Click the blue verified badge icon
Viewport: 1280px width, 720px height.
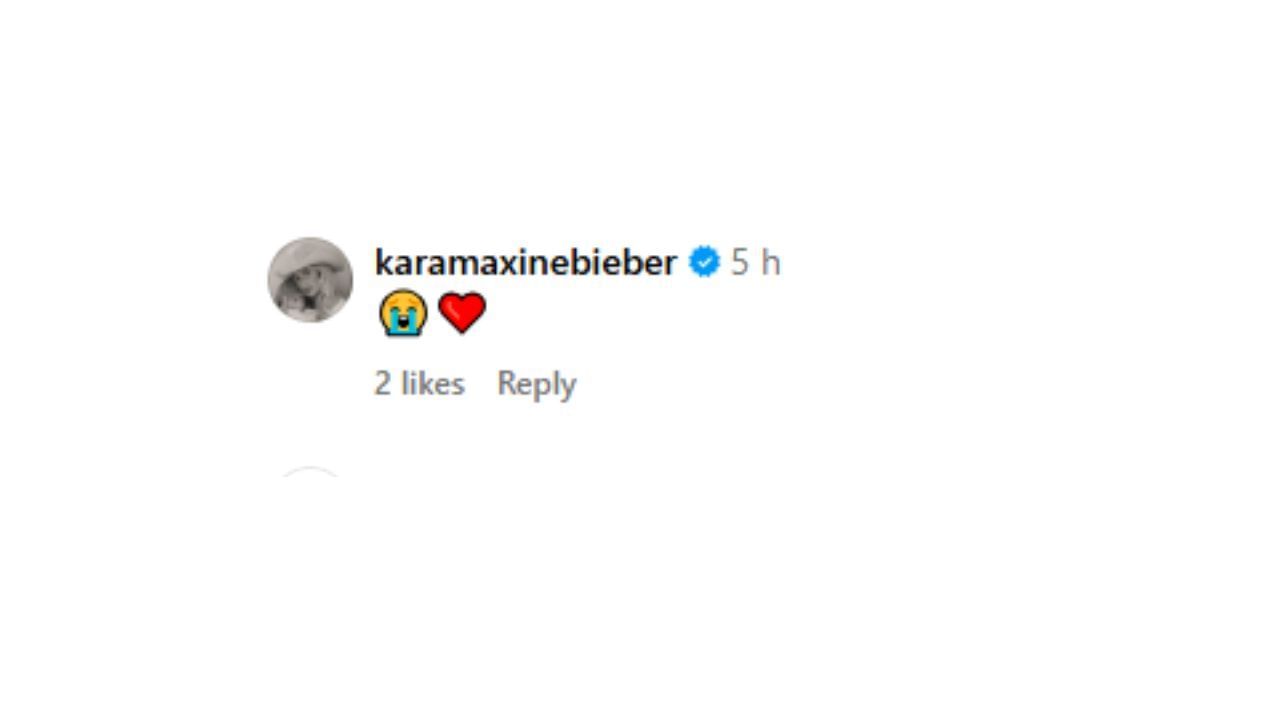point(704,262)
